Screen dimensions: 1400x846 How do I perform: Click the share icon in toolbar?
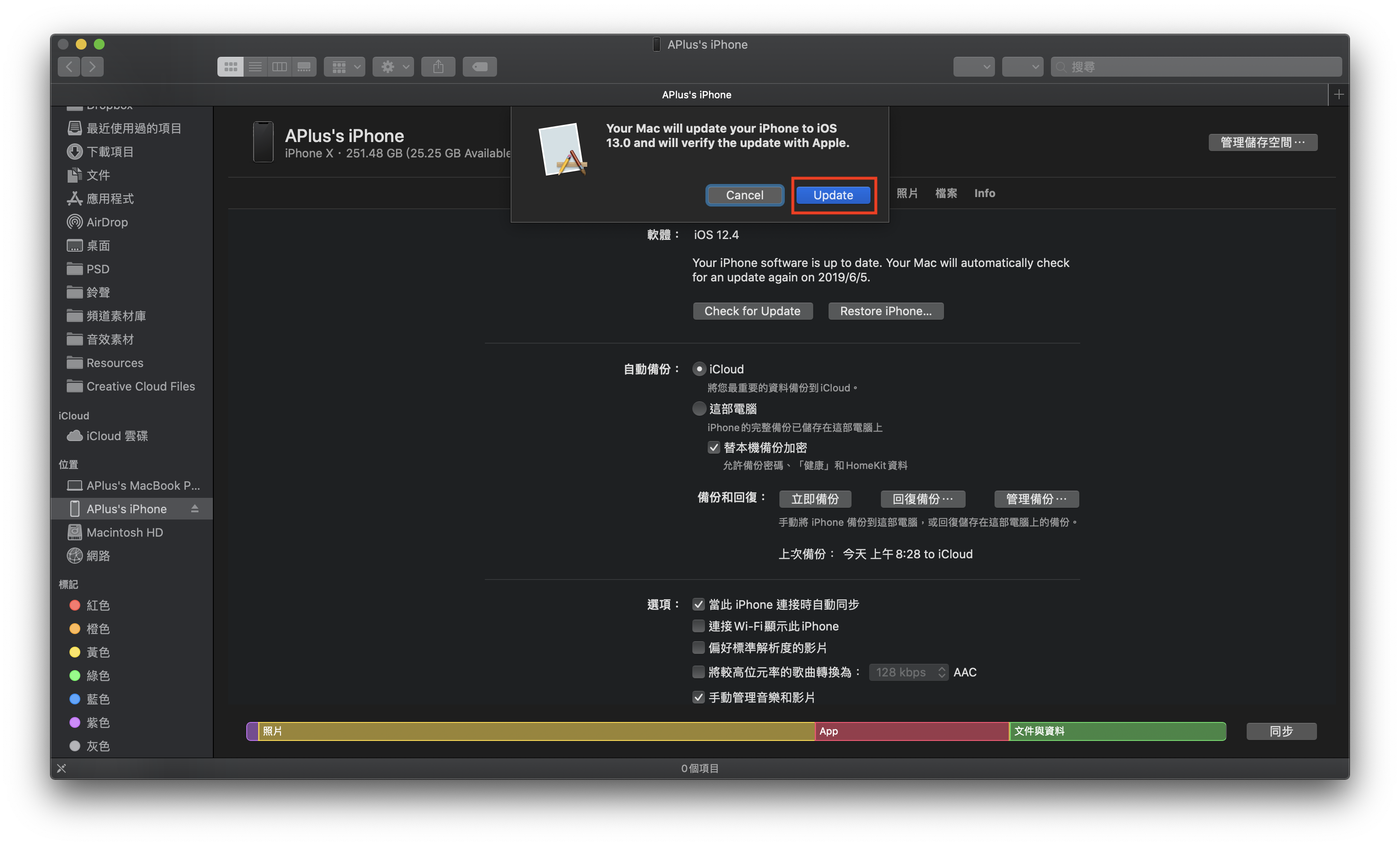[x=440, y=67]
